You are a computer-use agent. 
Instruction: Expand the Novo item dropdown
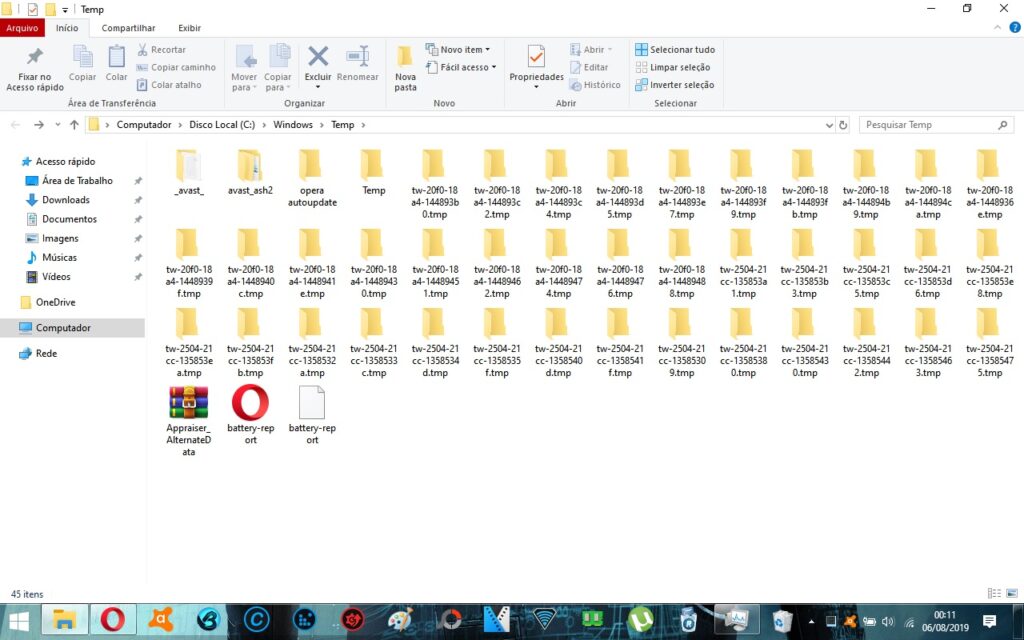(x=458, y=50)
